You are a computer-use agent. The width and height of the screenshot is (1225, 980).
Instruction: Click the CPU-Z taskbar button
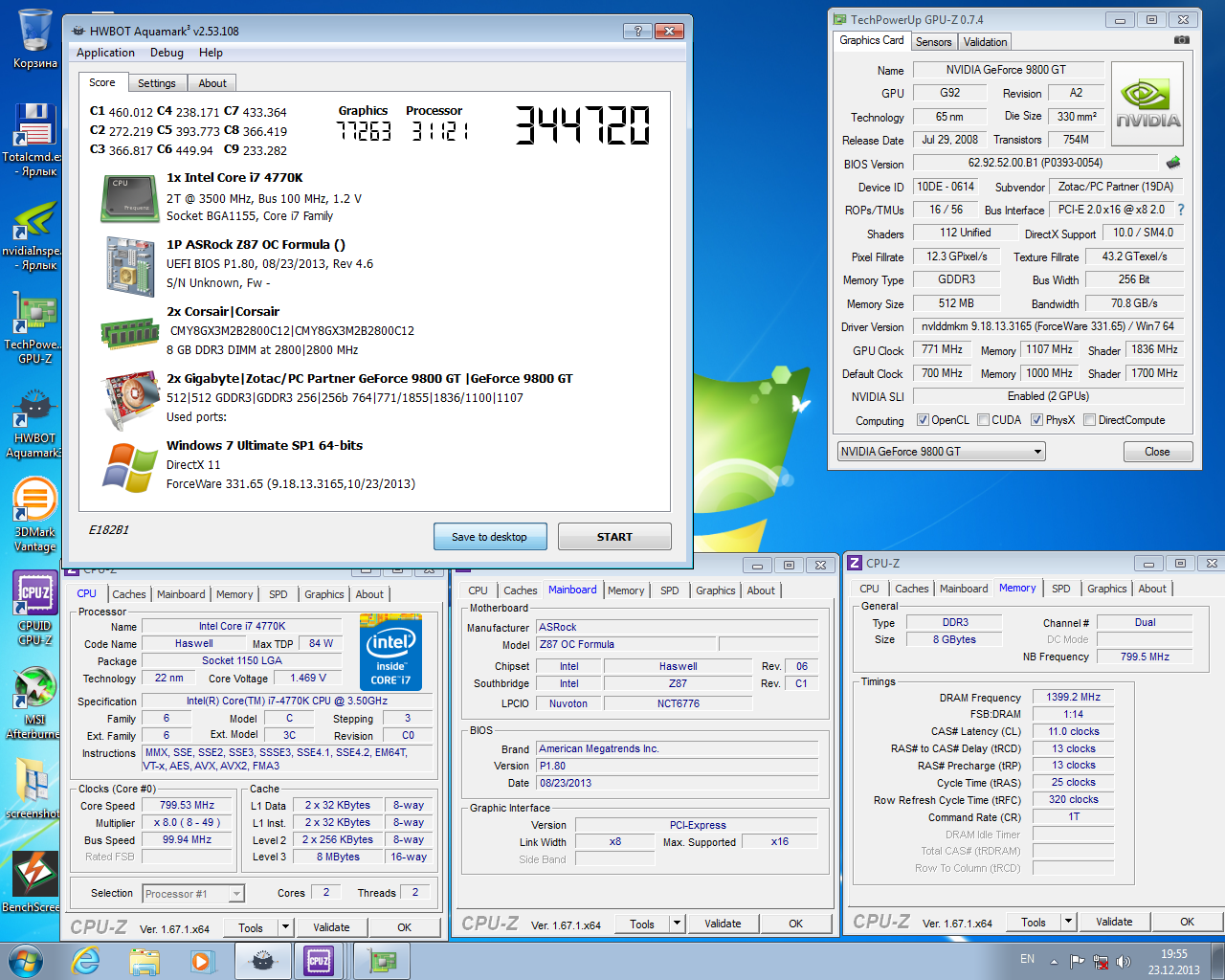pos(320,961)
